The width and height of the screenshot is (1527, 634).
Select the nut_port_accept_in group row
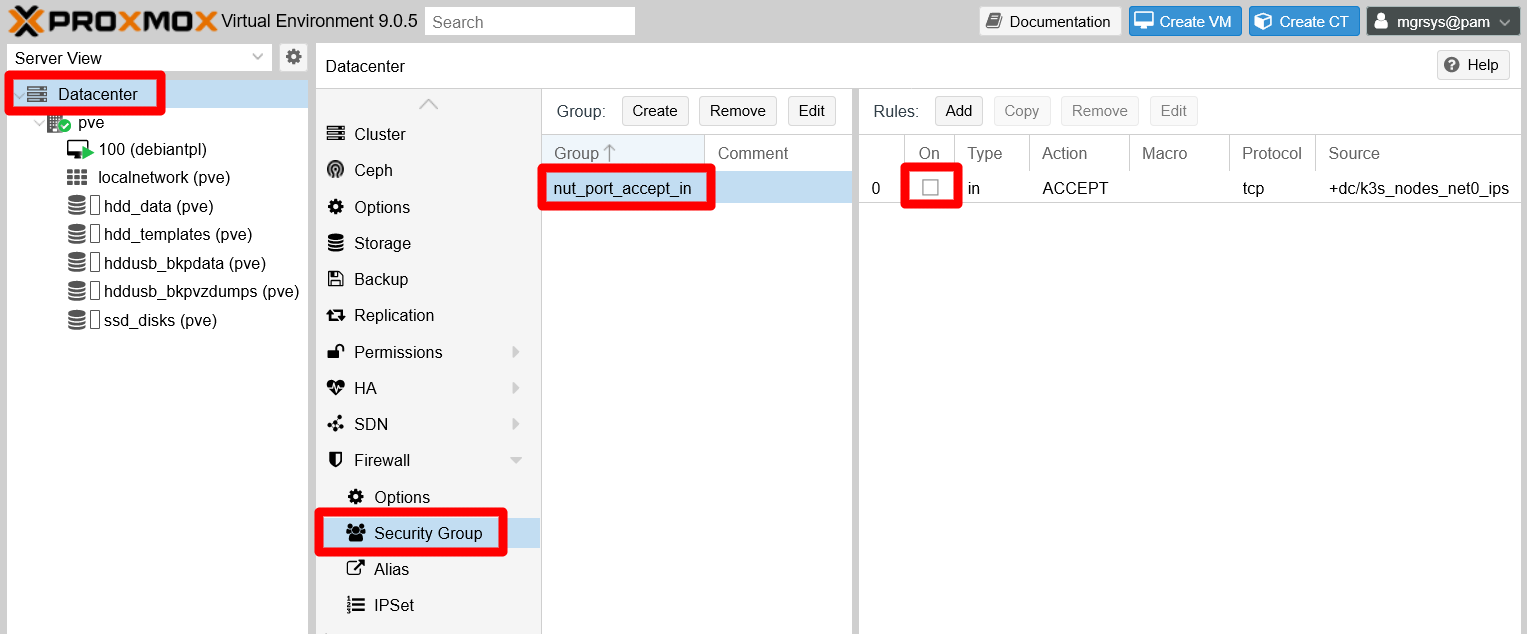[625, 187]
